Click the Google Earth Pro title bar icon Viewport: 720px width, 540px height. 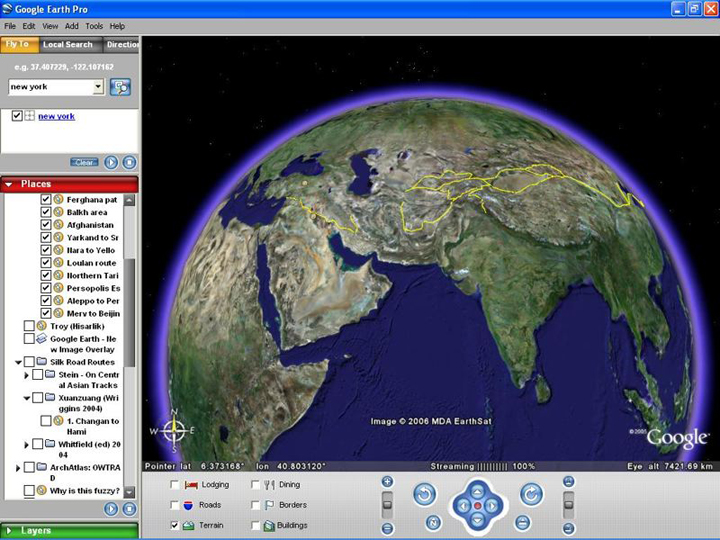pyautogui.click(x=7, y=9)
